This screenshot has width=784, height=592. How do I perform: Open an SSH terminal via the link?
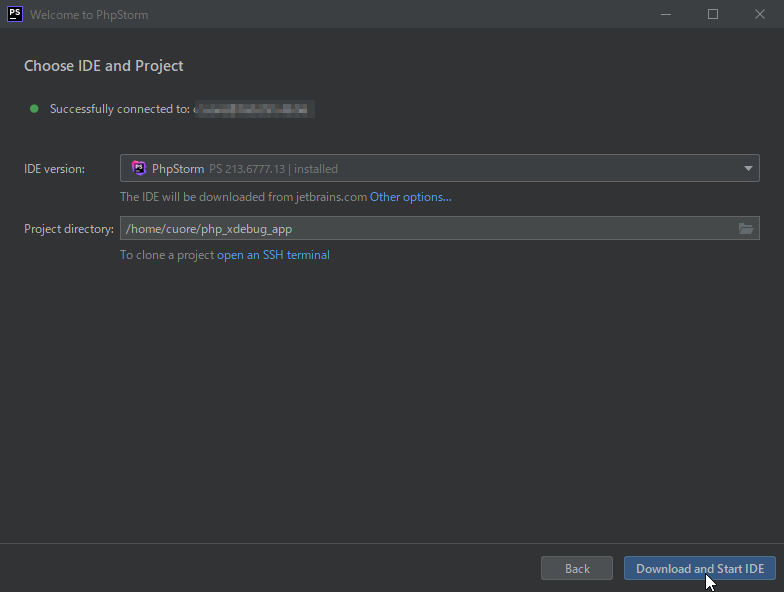pos(273,255)
